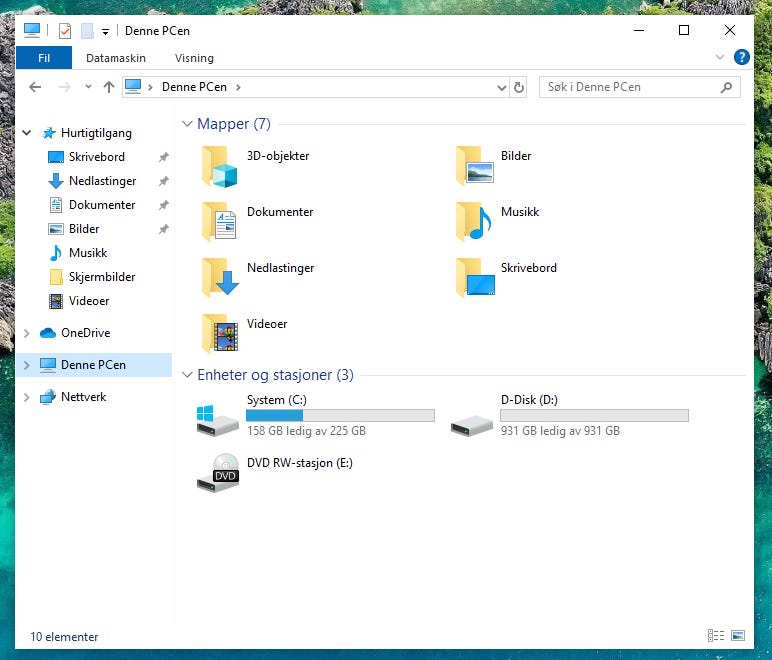This screenshot has width=772, height=660.
Task: Open the 3D-objekter folder icon
Action: click(x=220, y=166)
